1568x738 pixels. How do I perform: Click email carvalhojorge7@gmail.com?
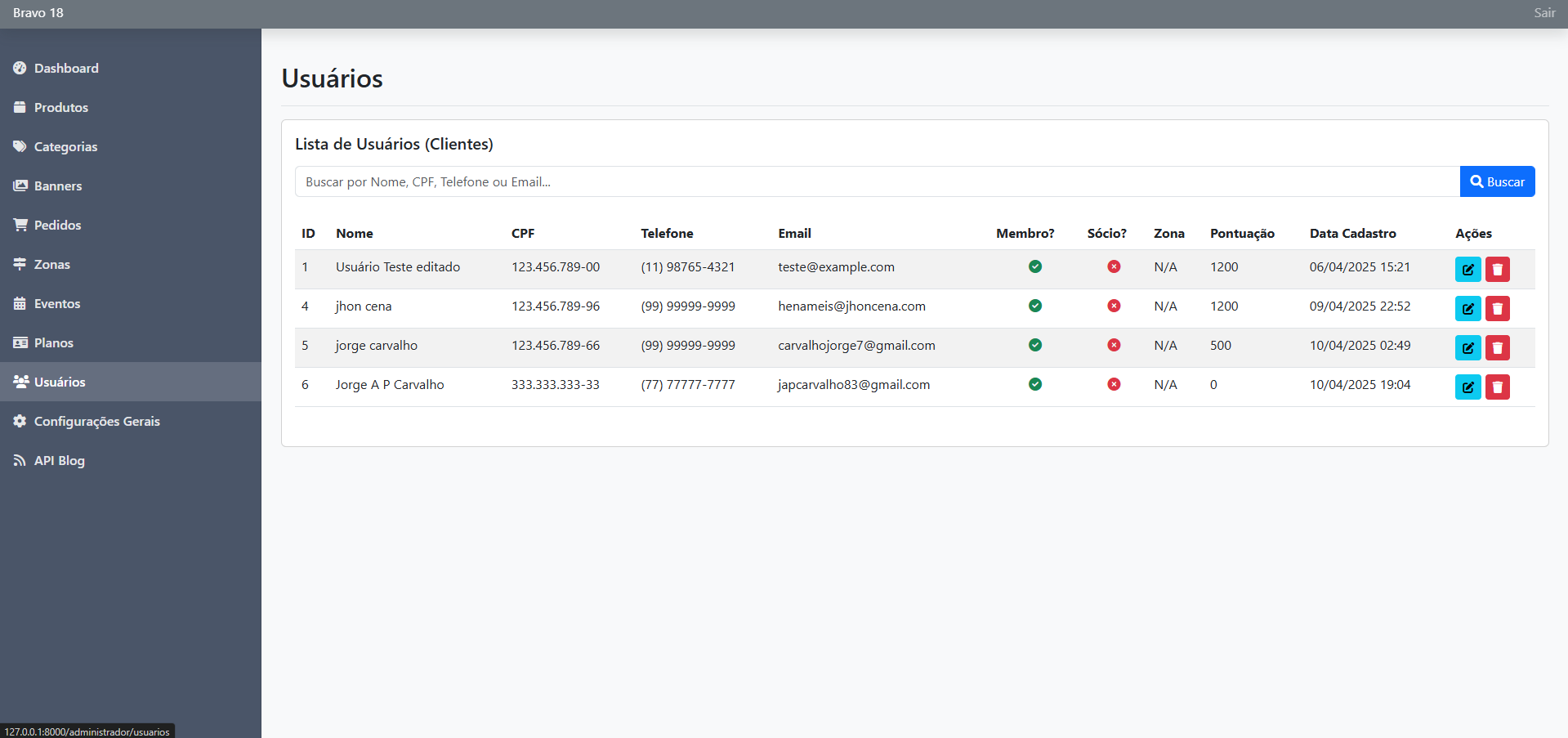(x=856, y=346)
